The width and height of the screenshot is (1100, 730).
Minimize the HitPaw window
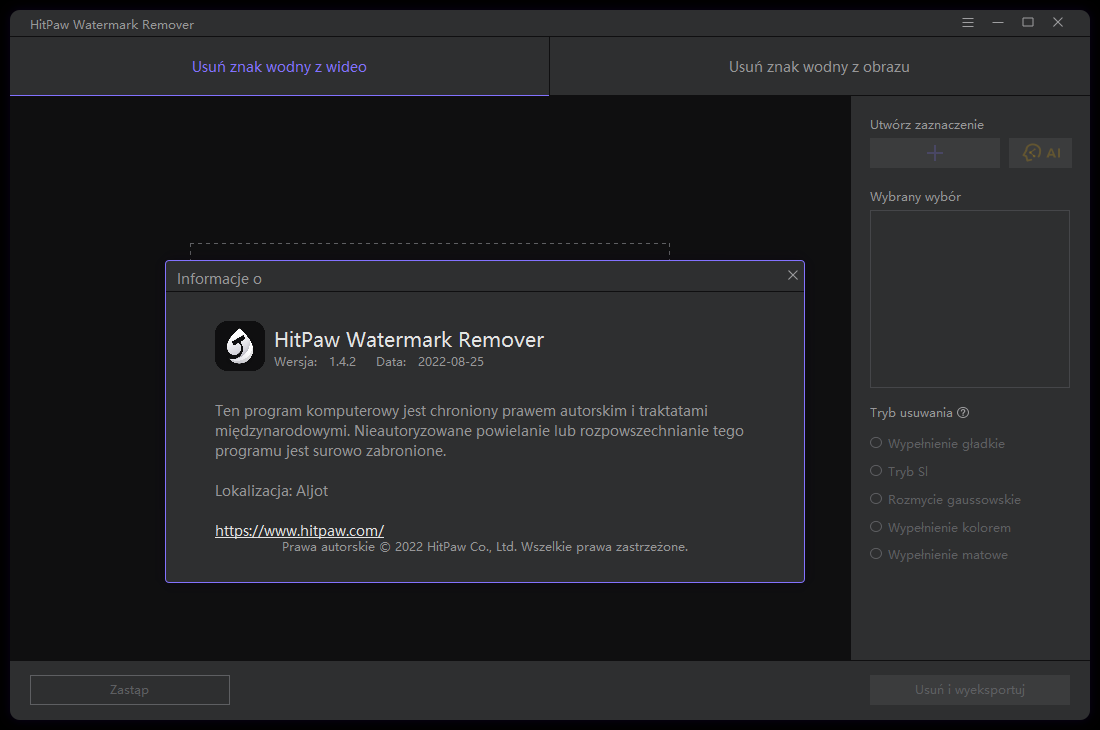[998, 22]
